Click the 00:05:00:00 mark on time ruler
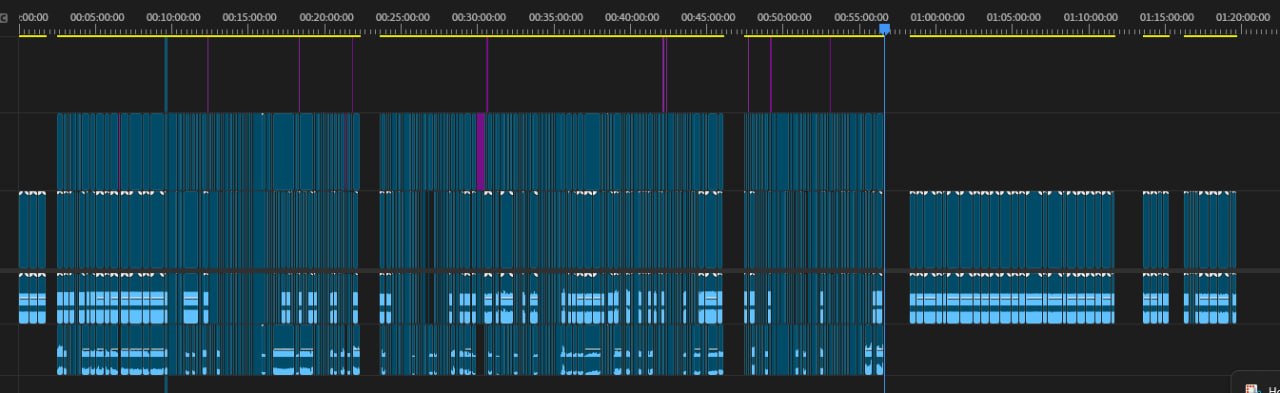This screenshot has height=393, width=1280. pos(97,17)
